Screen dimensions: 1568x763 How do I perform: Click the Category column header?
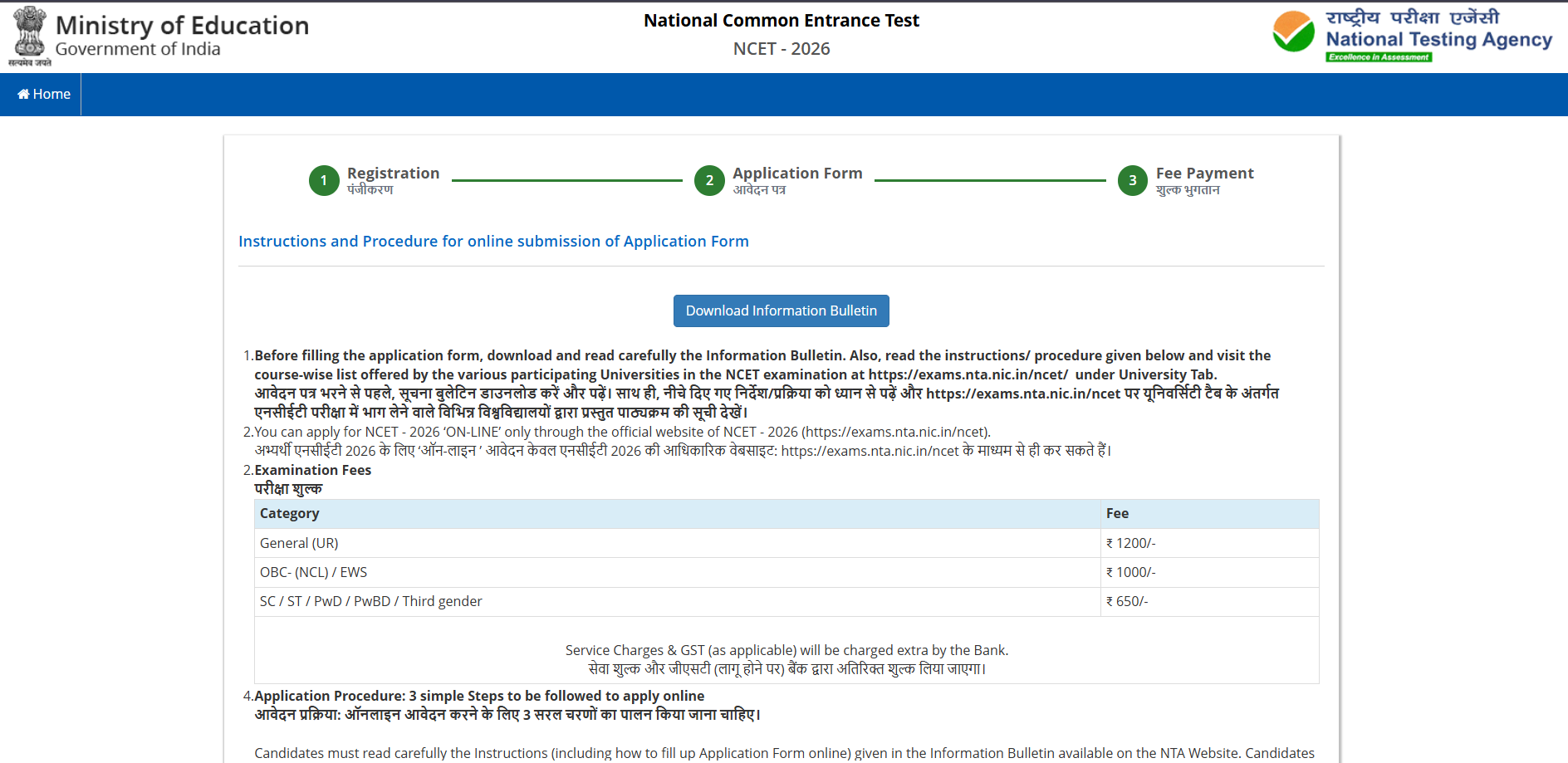pyautogui.click(x=289, y=513)
